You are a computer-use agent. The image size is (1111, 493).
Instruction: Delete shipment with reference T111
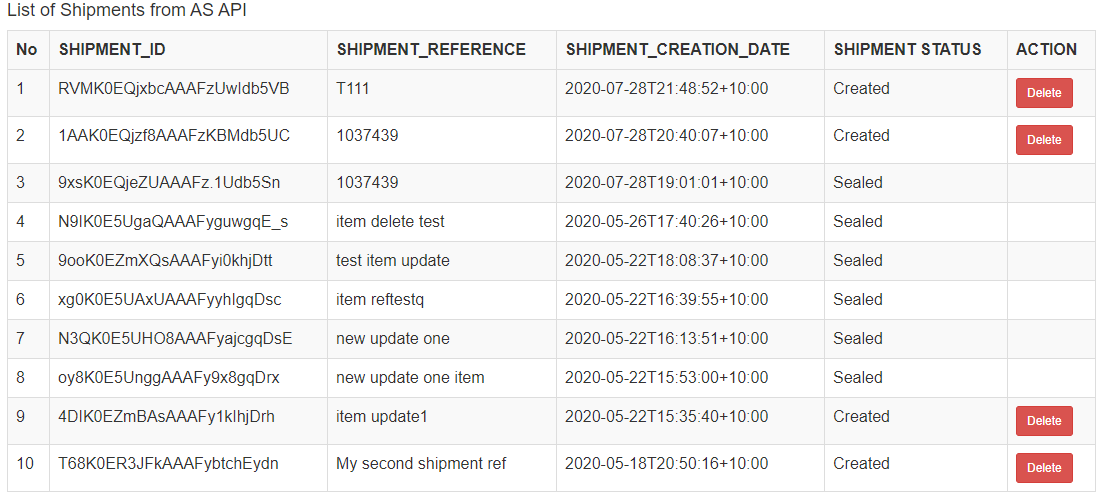click(1044, 93)
